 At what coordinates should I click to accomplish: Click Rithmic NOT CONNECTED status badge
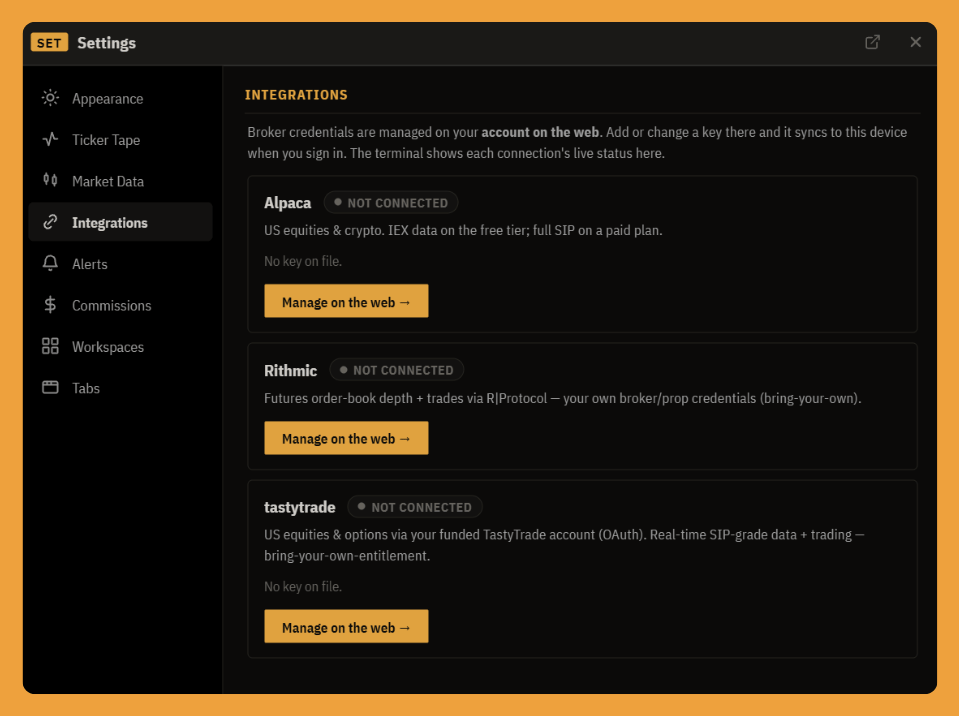pyautogui.click(x=396, y=370)
